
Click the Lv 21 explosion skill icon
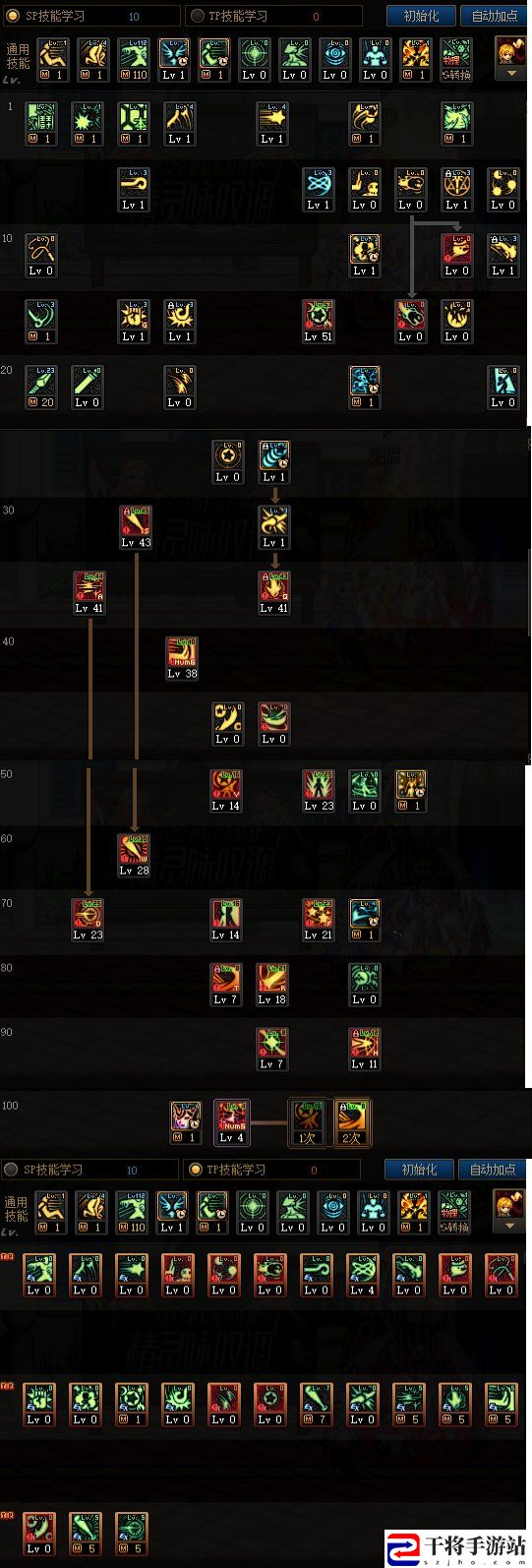tap(318, 920)
